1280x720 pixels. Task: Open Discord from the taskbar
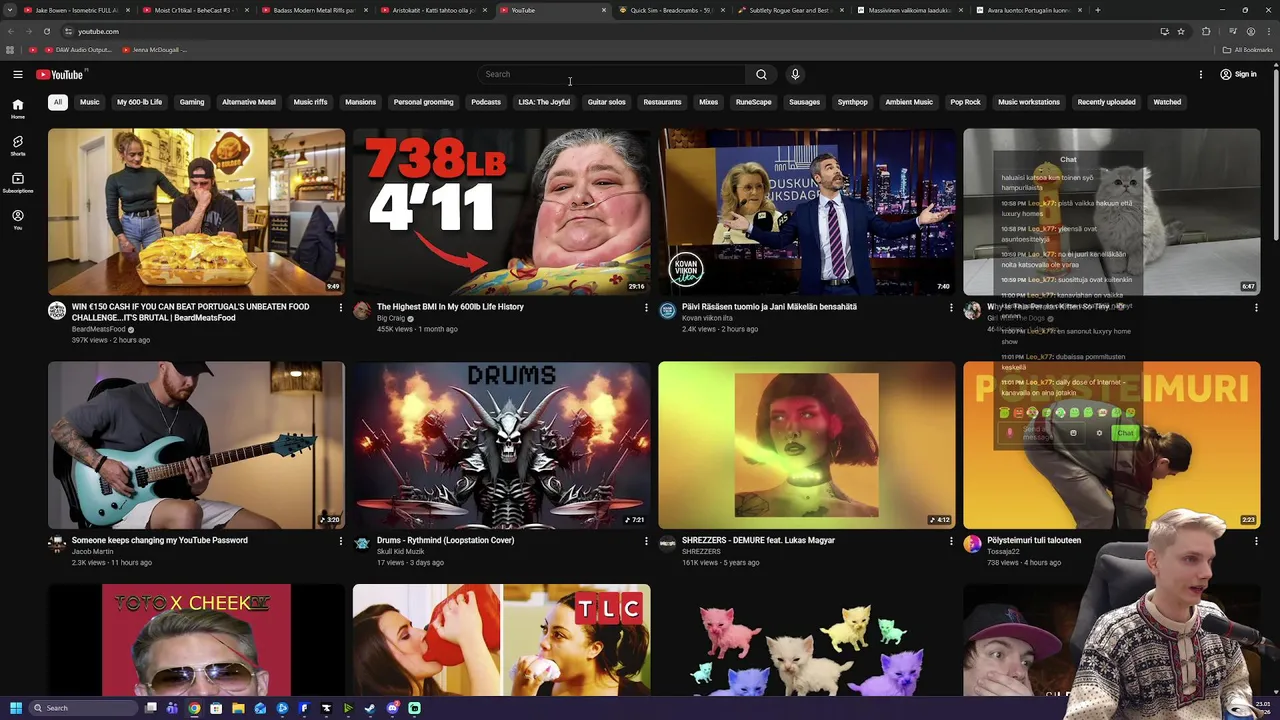pos(392,708)
